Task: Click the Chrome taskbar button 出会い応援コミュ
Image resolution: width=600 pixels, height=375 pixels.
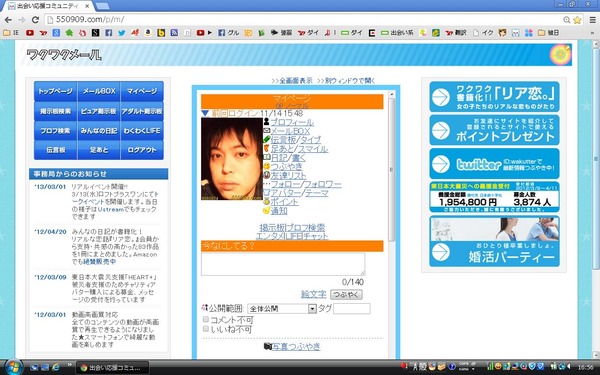Action: tap(112, 368)
